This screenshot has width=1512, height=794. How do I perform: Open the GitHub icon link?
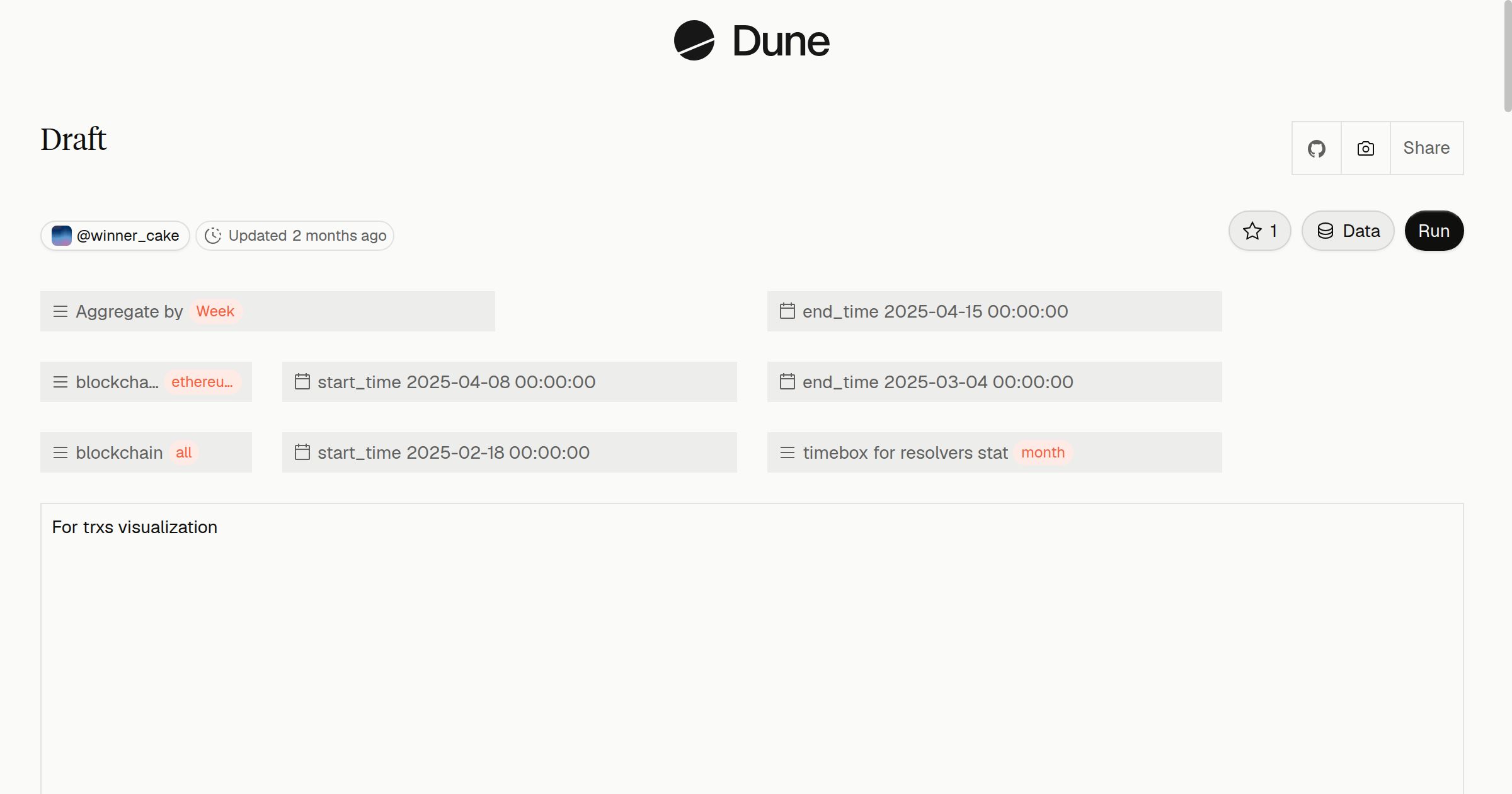1316,148
